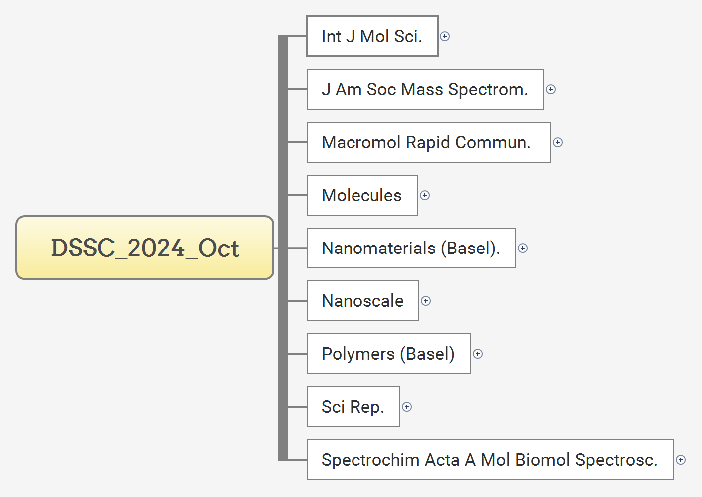Select the DSSC_2024_Oct root node
The height and width of the screenshot is (497, 702).
pos(145,247)
